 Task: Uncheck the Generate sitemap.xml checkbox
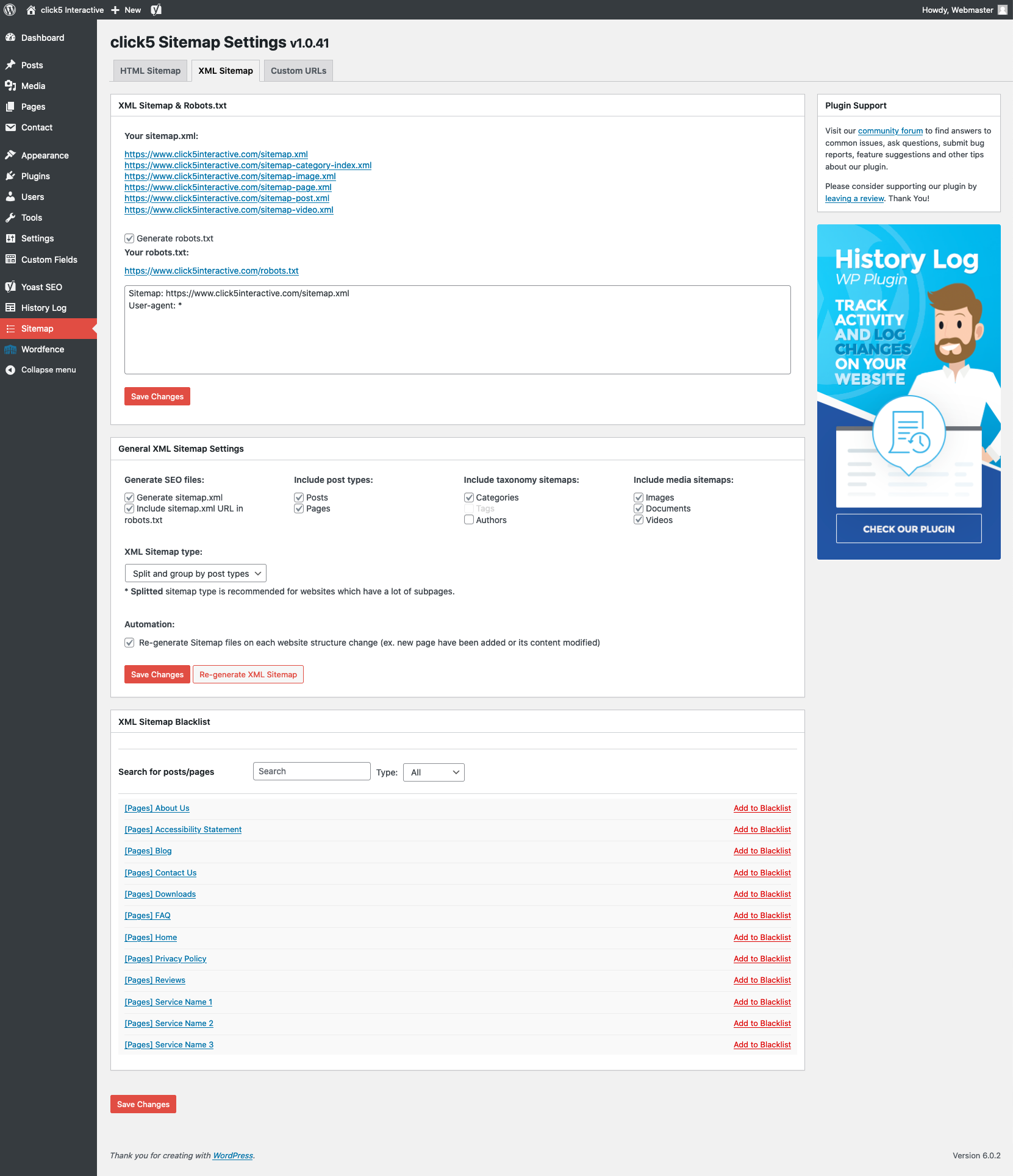point(129,497)
